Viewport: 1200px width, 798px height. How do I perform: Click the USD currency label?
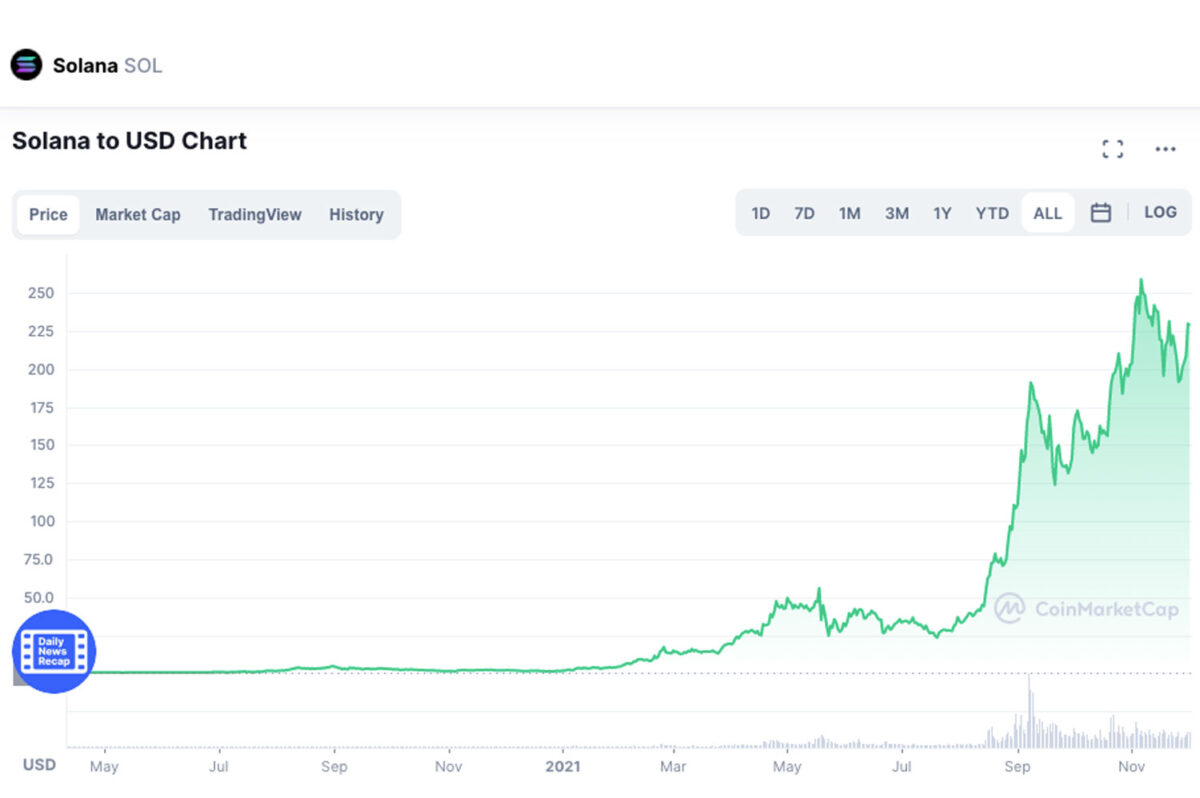(x=39, y=765)
